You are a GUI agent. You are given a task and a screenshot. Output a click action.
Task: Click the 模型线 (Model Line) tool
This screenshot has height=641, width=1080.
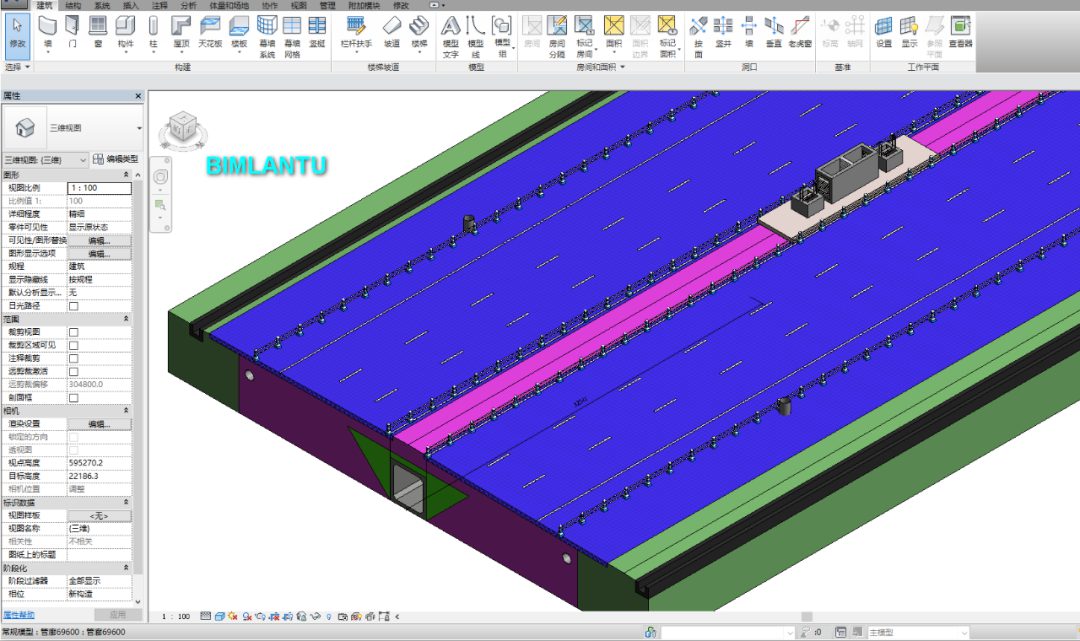(475, 36)
